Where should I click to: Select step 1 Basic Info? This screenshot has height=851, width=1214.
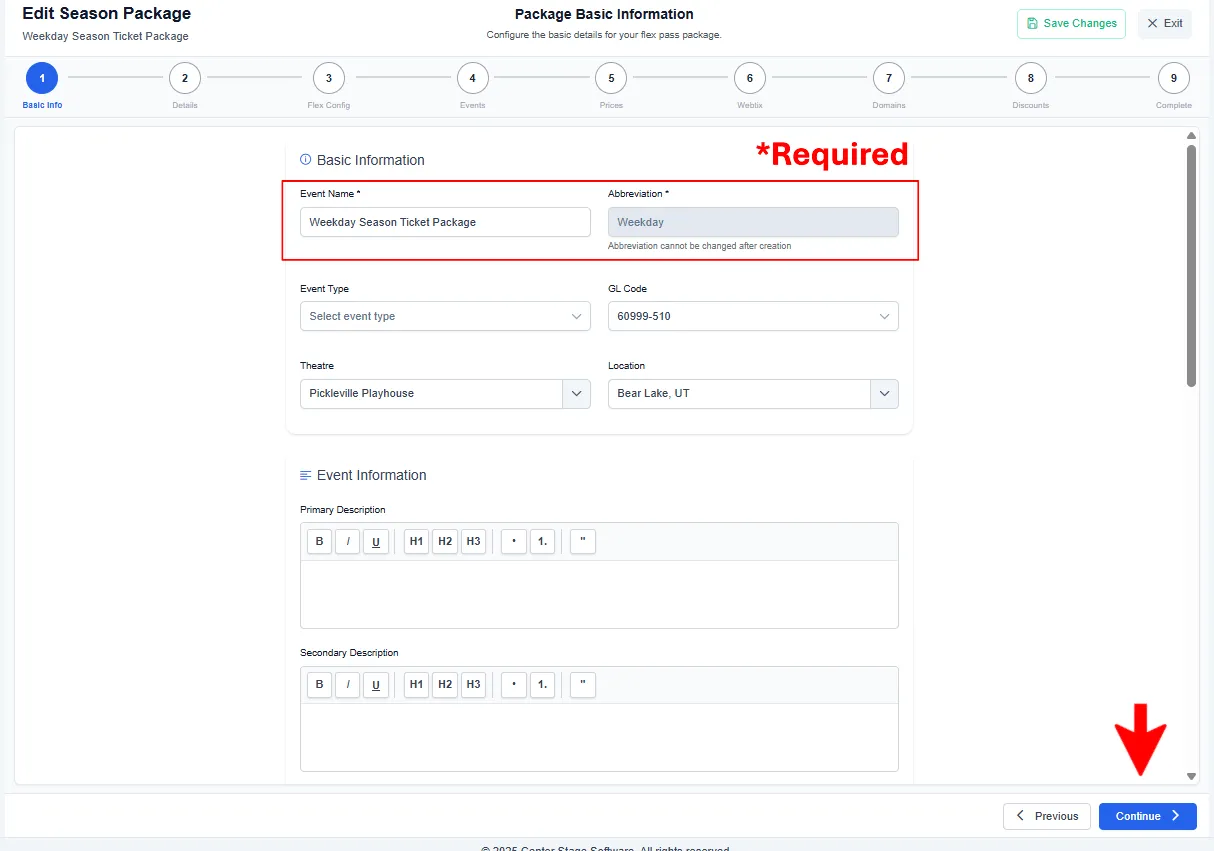coord(42,78)
